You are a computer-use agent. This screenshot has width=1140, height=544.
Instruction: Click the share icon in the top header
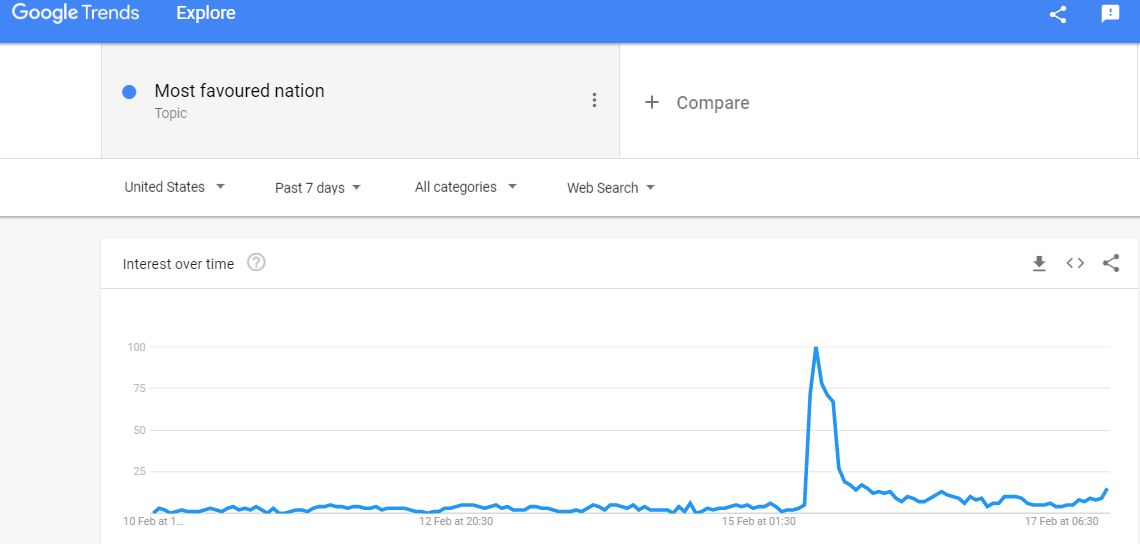1058,14
